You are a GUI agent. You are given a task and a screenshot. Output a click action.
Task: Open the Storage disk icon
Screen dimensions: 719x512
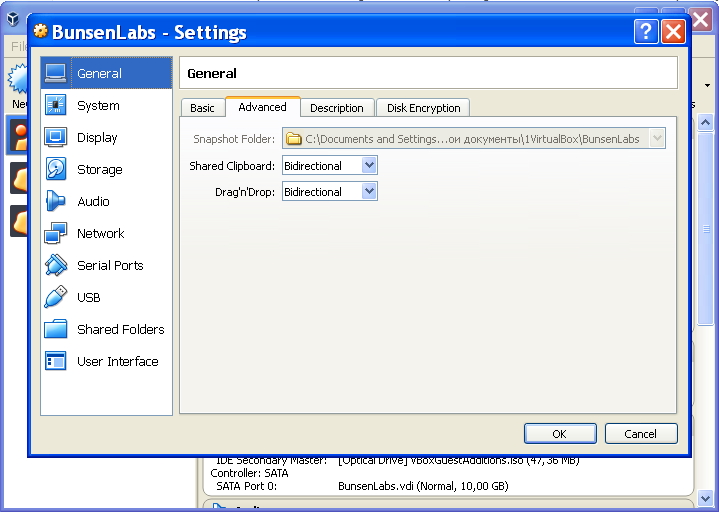coord(55,169)
